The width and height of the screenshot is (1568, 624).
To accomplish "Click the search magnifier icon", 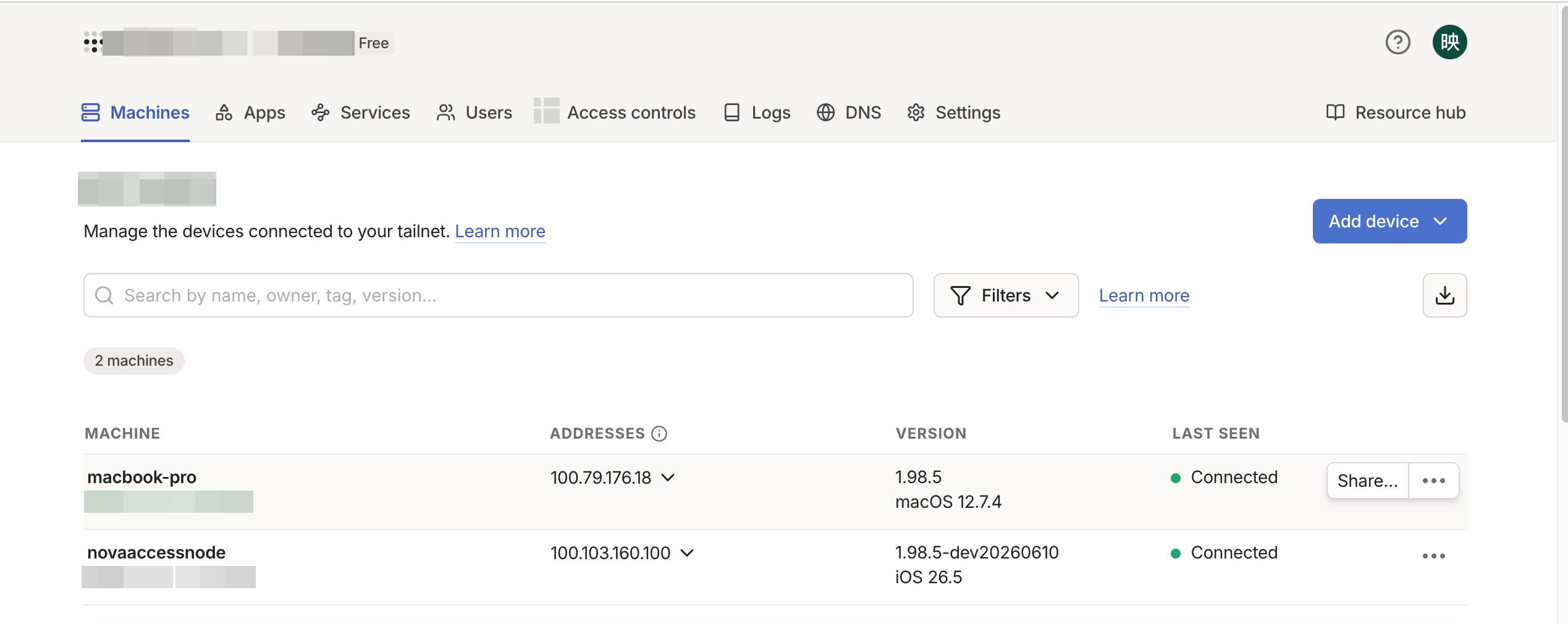I will coord(104,295).
